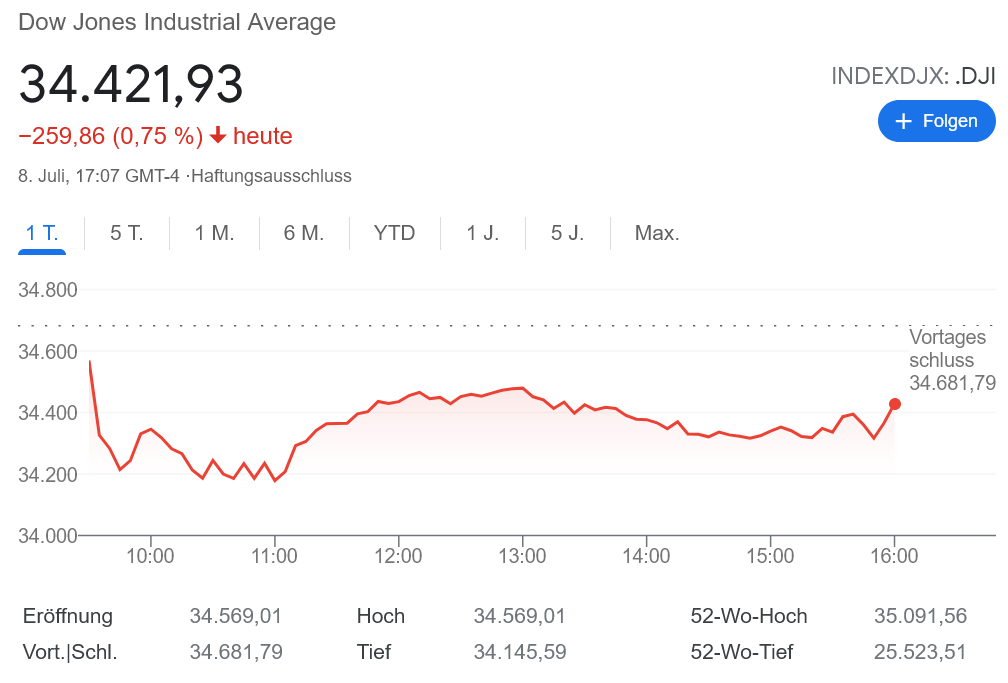Switch chart to 1 J. range
Screen dimensions: 1008x683
coord(483,233)
